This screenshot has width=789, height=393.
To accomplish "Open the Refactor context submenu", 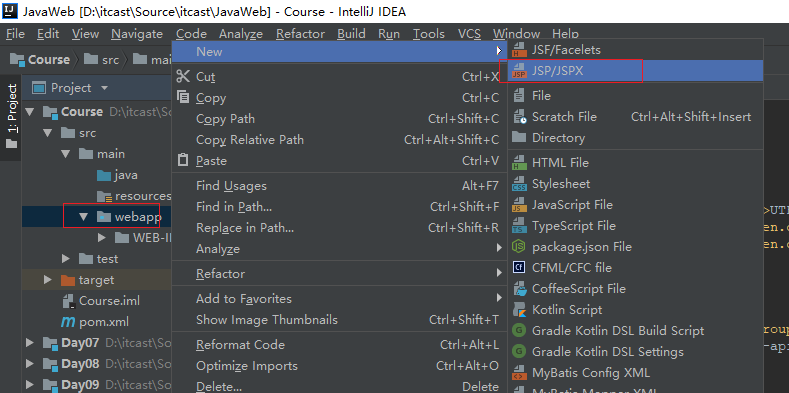I will tap(340, 274).
